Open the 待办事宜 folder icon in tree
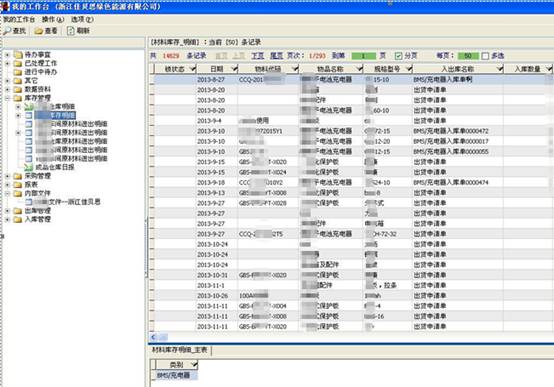Screen dimensions: 554x387 [18, 55]
